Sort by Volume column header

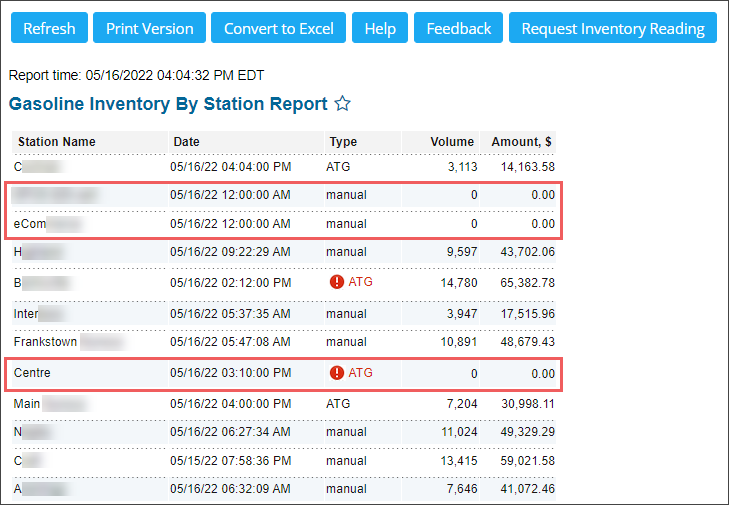(452, 142)
